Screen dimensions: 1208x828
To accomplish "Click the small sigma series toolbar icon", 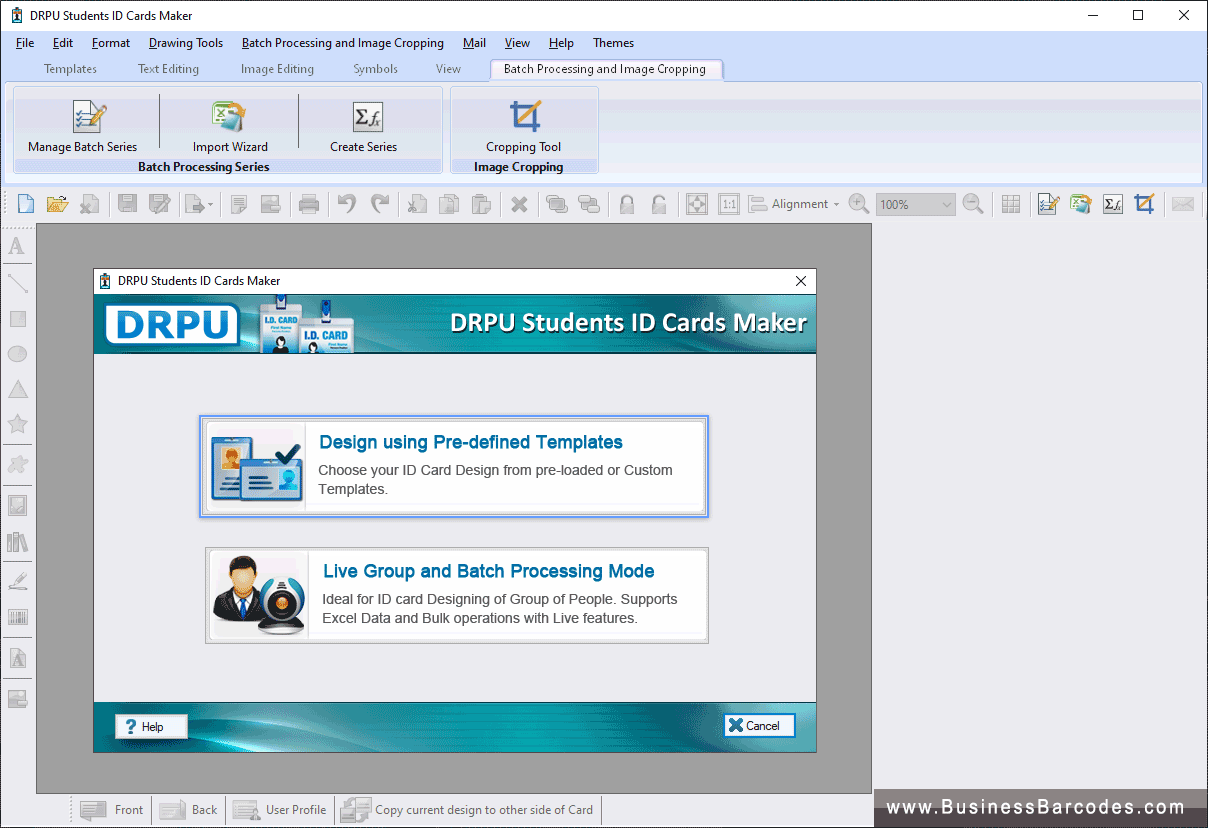I will point(1112,204).
